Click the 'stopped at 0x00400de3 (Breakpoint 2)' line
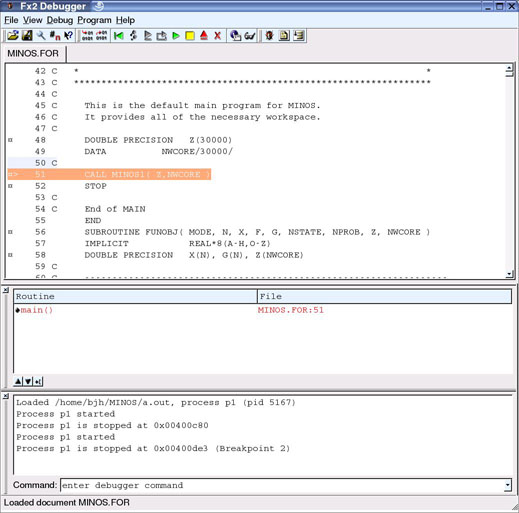Image resolution: width=519 pixels, height=513 pixels. coord(153,448)
